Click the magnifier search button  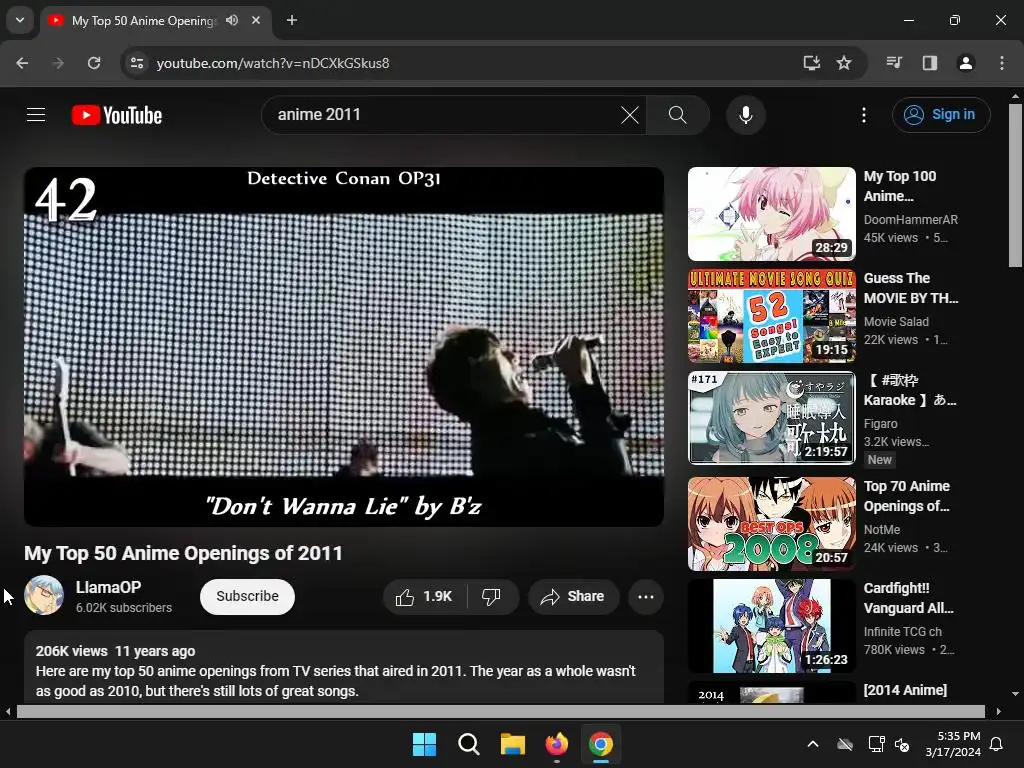[x=678, y=115]
